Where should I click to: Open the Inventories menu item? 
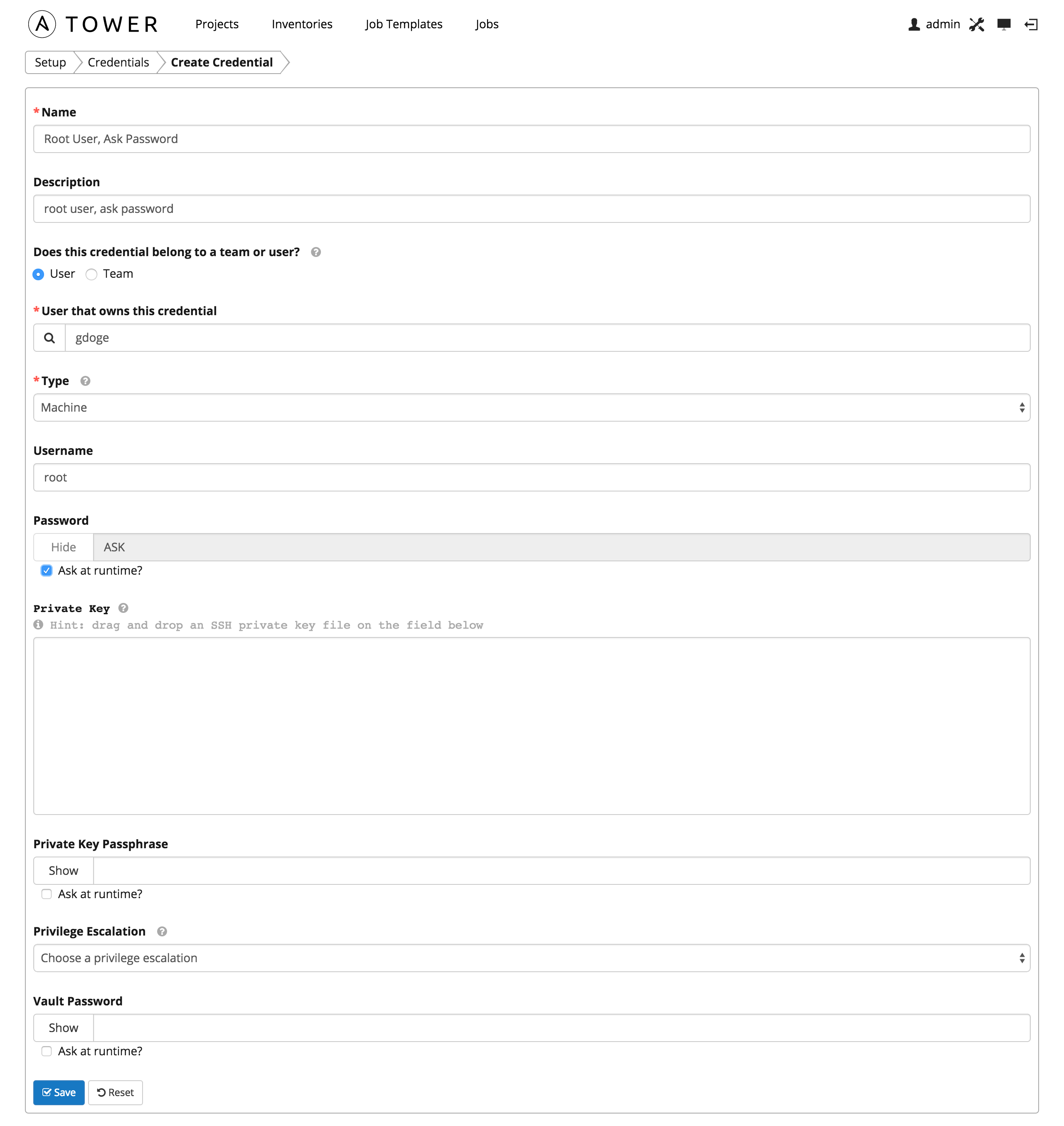click(302, 25)
